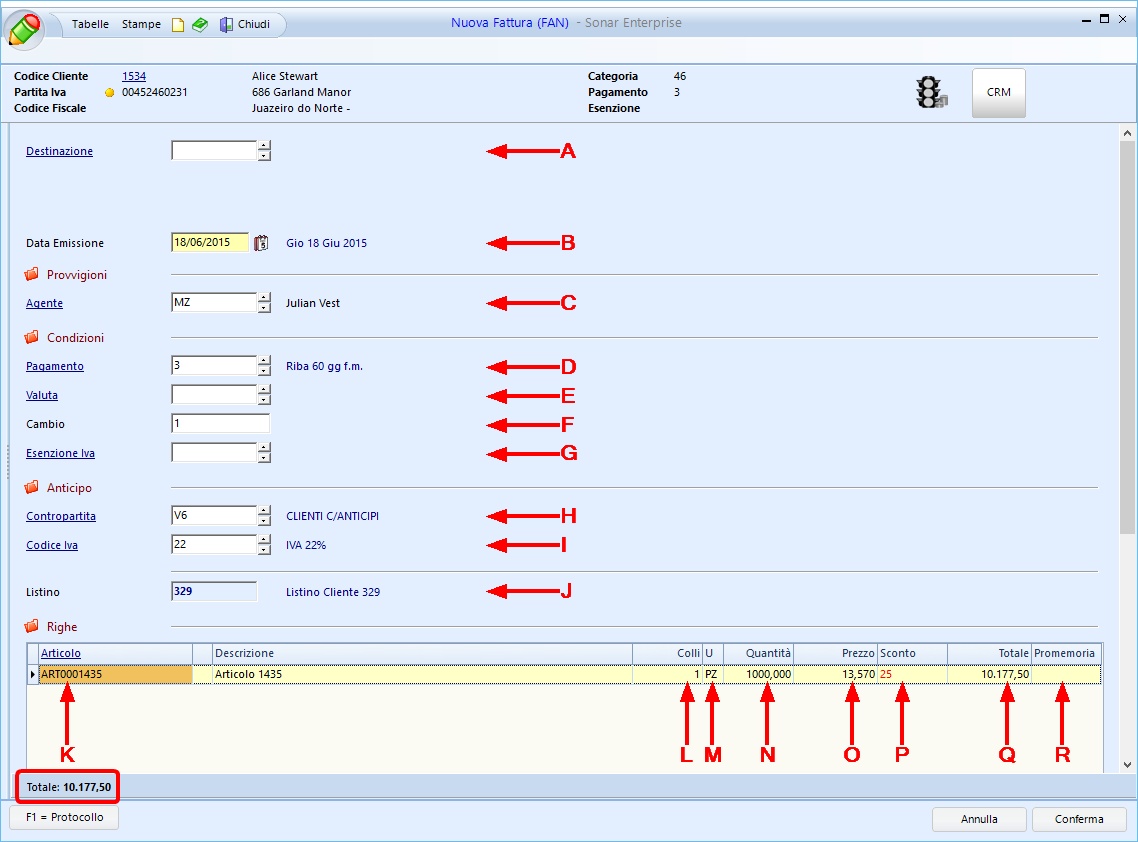Image resolution: width=1138 pixels, height=842 pixels.
Task: Click the Righe section folder icon
Action: (x=32, y=627)
